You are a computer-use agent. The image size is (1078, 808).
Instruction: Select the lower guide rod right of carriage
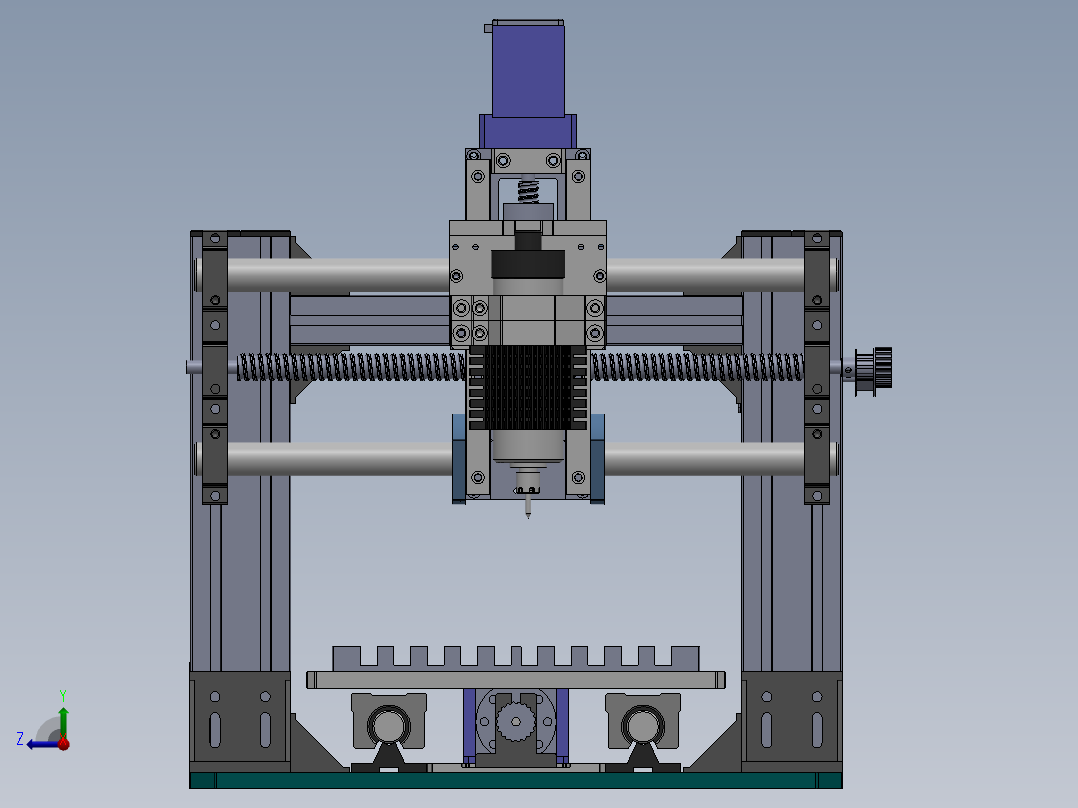click(704, 459)
